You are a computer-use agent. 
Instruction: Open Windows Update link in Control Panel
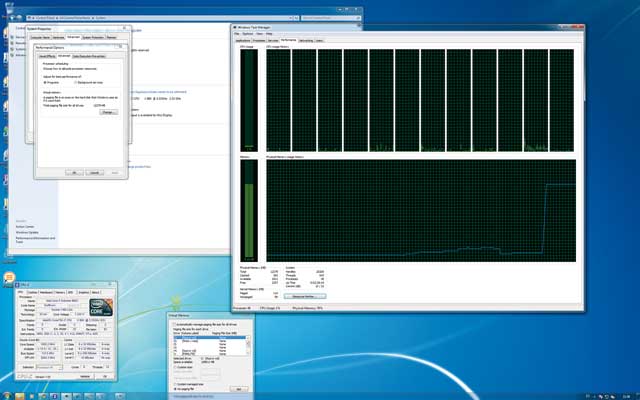tap(27, 232)
